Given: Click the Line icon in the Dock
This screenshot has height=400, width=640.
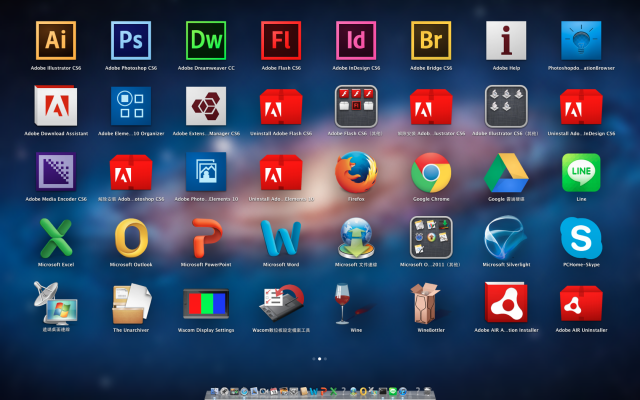Looking at the screenshot, I should [x=393, y=391].
